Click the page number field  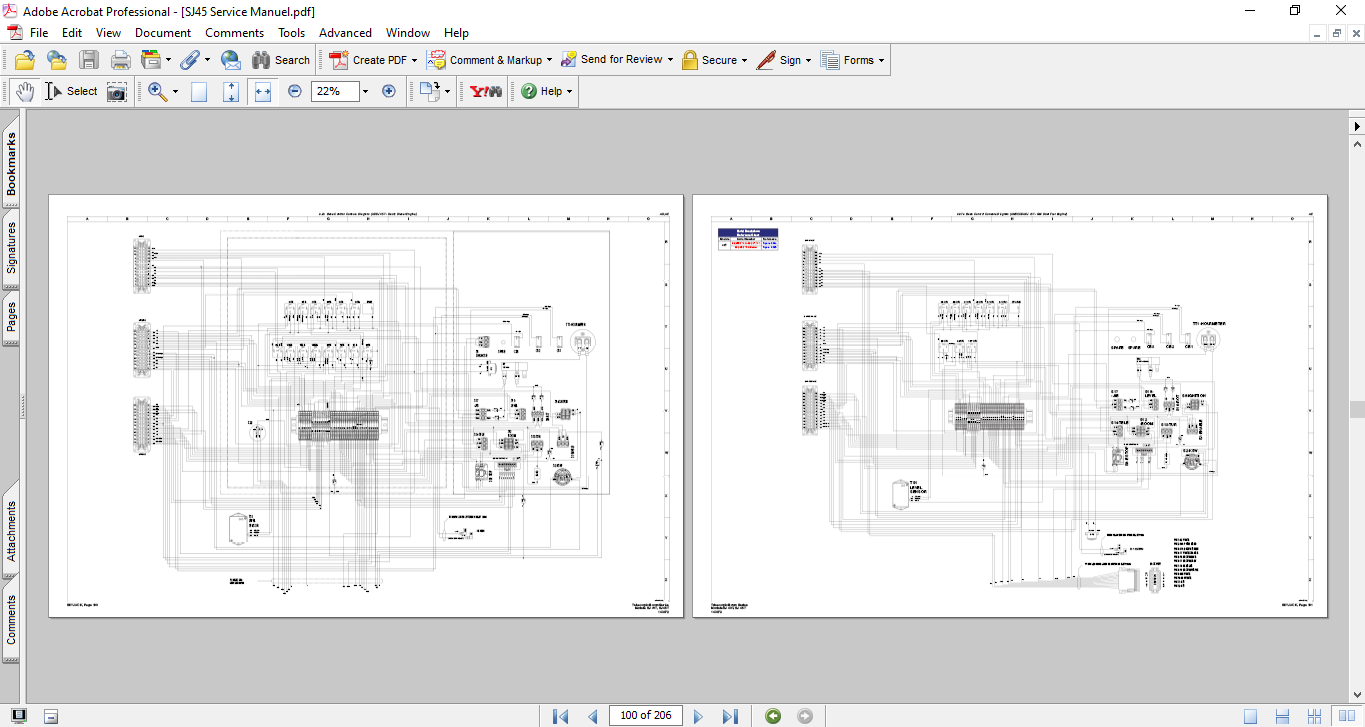pos(646,716)
